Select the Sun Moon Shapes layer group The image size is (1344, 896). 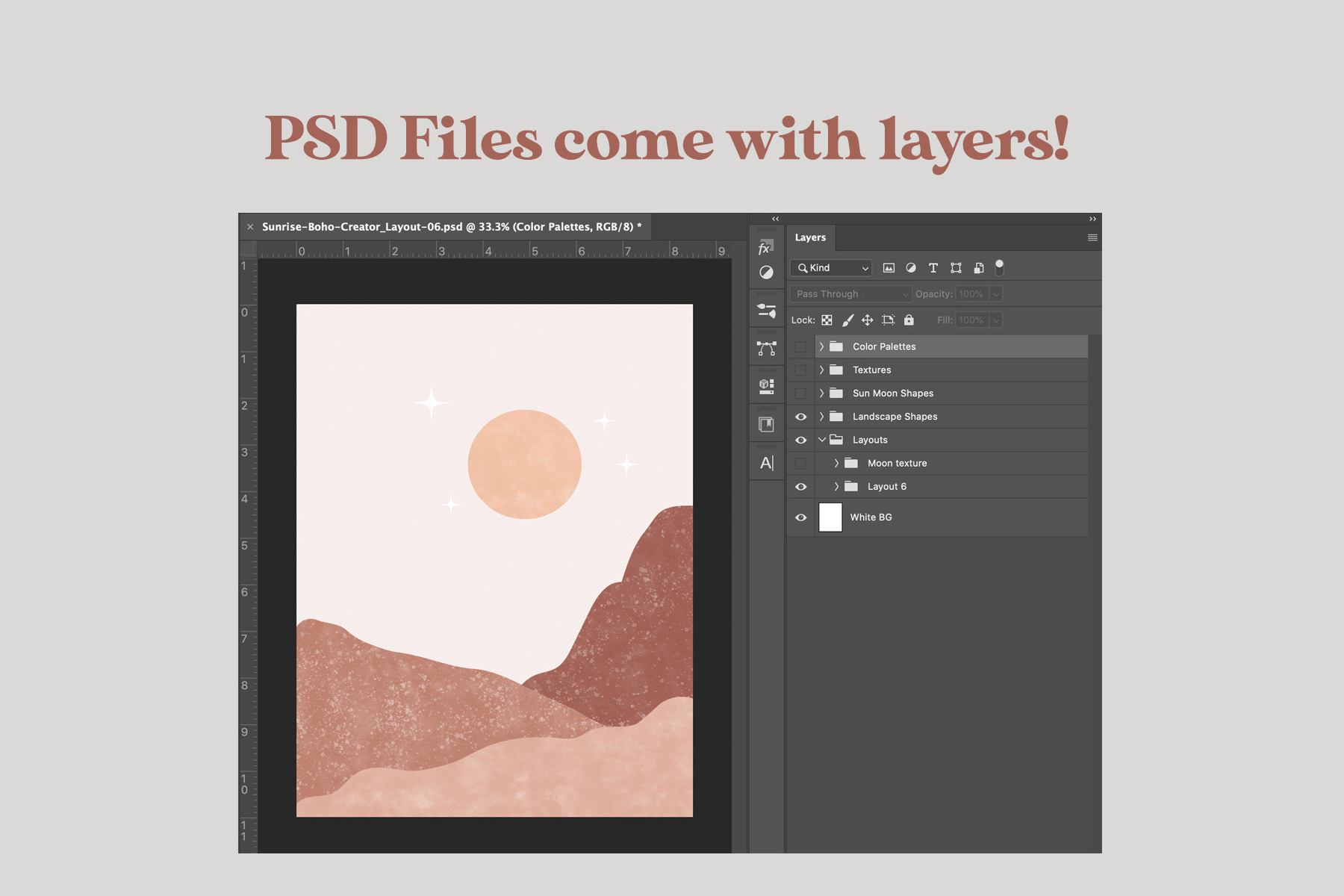pyautogui.click(x=951, y=393)
